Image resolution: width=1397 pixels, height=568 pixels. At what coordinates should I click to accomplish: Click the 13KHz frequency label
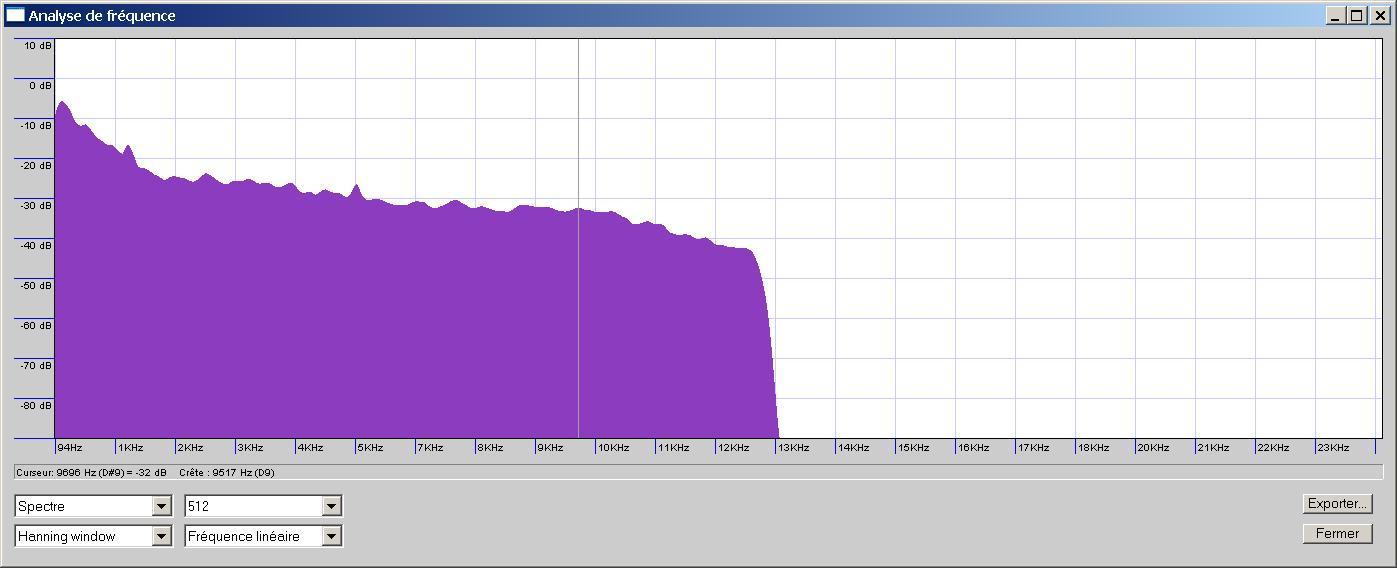(793, 447)
